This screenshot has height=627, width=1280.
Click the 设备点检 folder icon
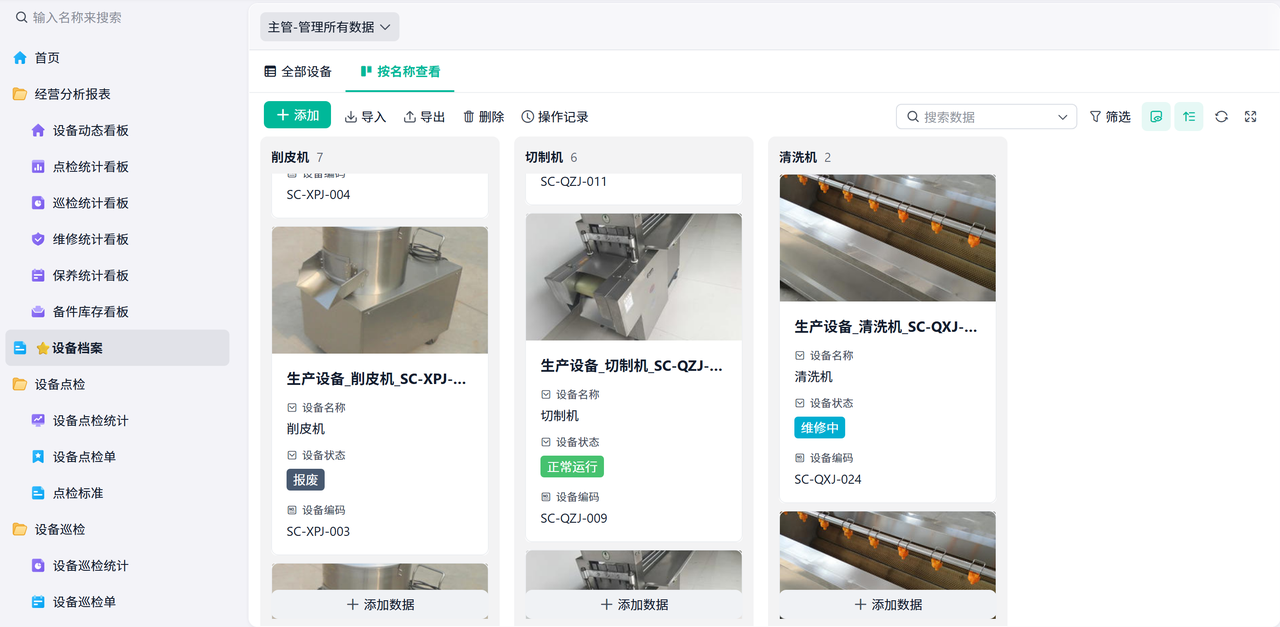tap(20, 384)
